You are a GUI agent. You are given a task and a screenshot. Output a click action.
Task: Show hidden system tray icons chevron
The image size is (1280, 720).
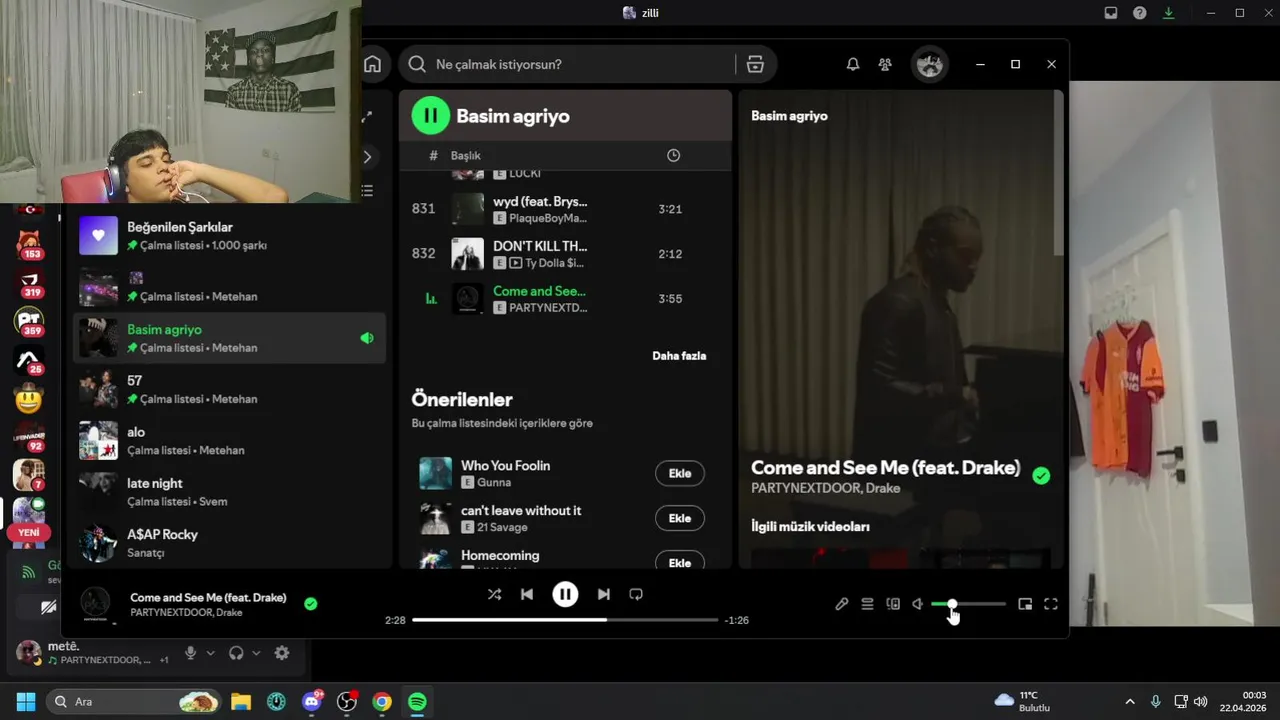(1130, 702)
